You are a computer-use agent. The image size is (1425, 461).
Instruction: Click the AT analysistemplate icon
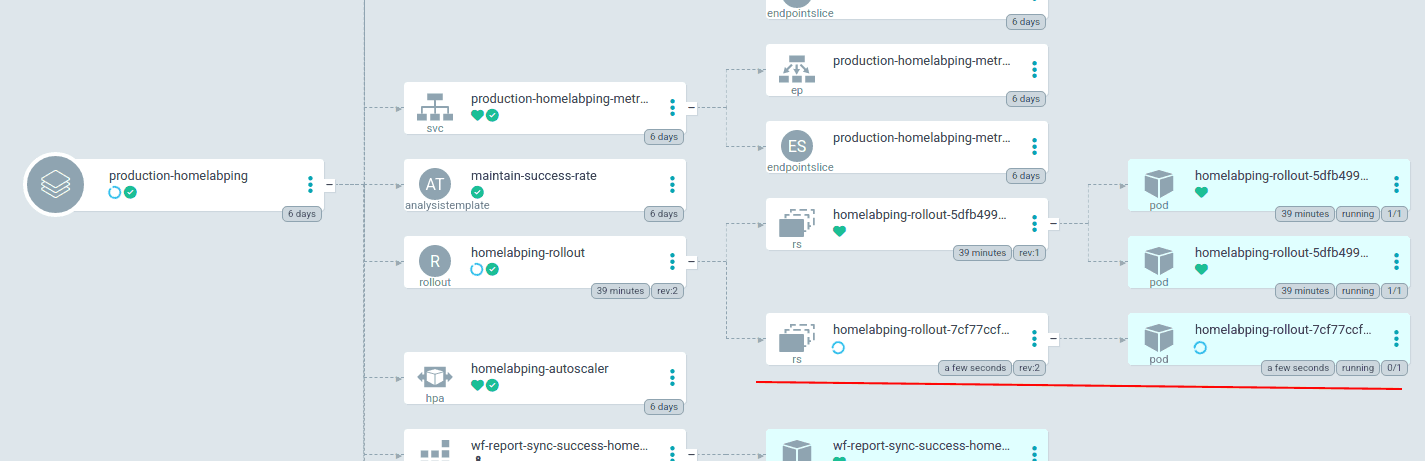click(x=433, y=183)
